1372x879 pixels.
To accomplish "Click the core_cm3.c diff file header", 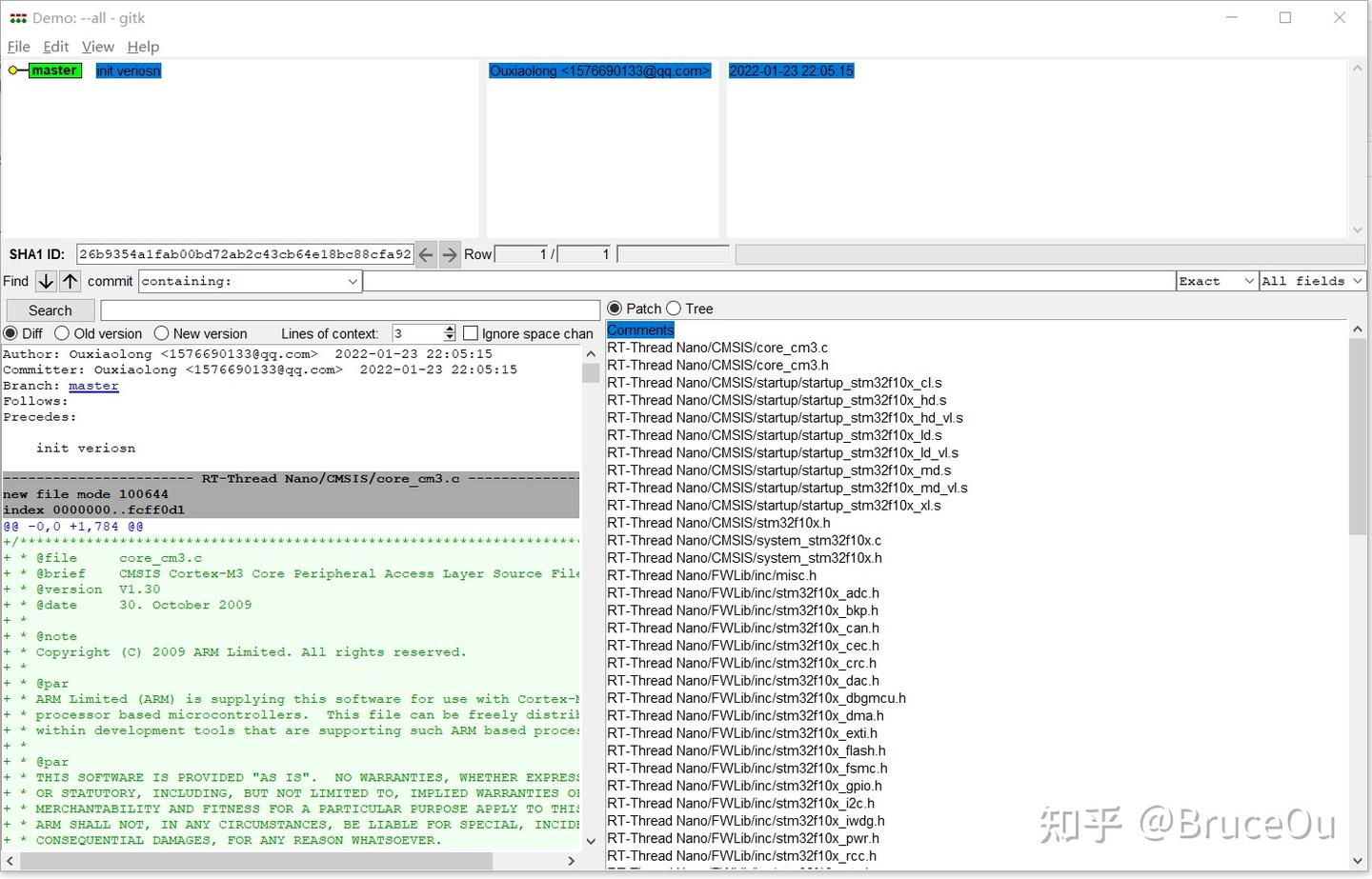I will click(x=291, y=478).
